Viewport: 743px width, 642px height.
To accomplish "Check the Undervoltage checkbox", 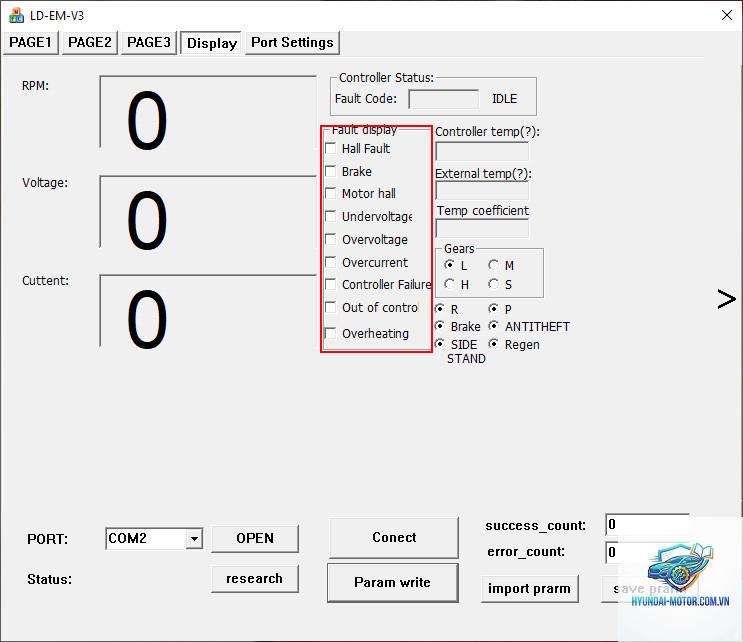I will [x=331, y=217].
